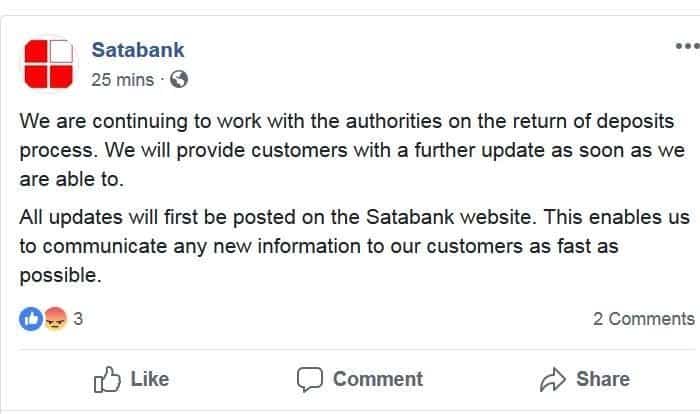The width and height of the screenshot is (700, 414).
Task: Click the blue thumbs-up reaction icon
Action: coord(28,319)
